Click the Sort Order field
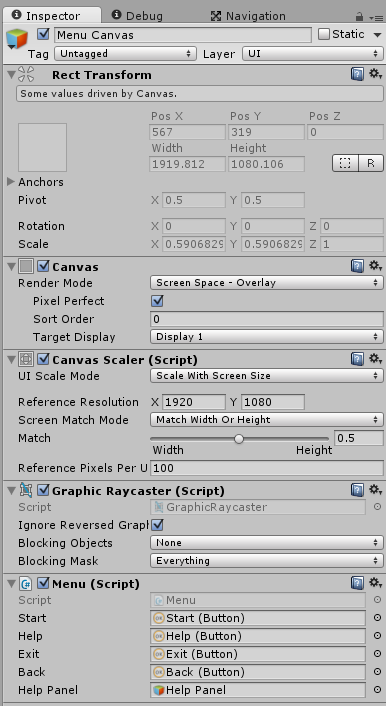 click(x=267, y=319)
